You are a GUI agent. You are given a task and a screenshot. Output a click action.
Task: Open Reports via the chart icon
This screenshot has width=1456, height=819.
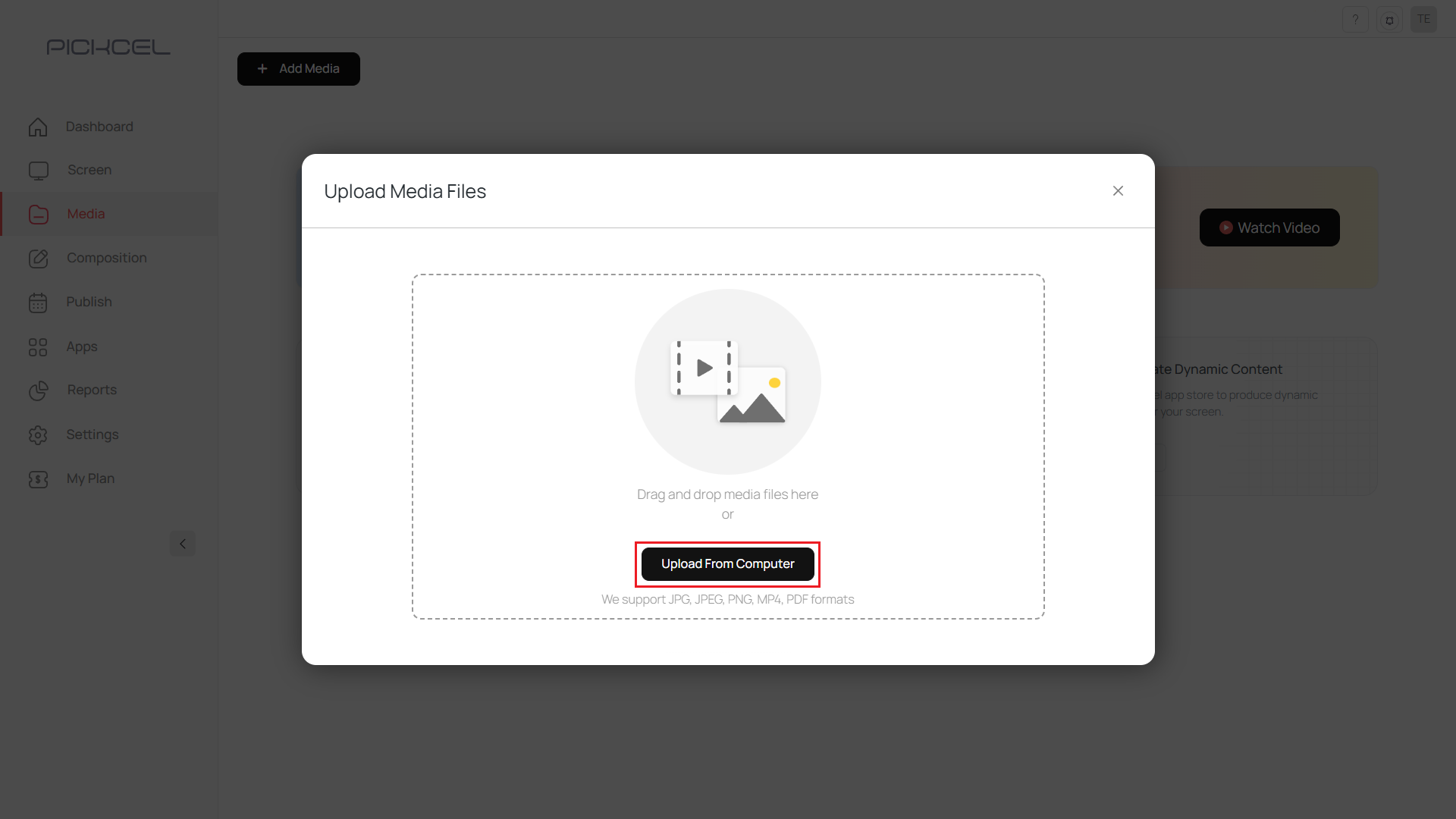click(x=38, y=391)
